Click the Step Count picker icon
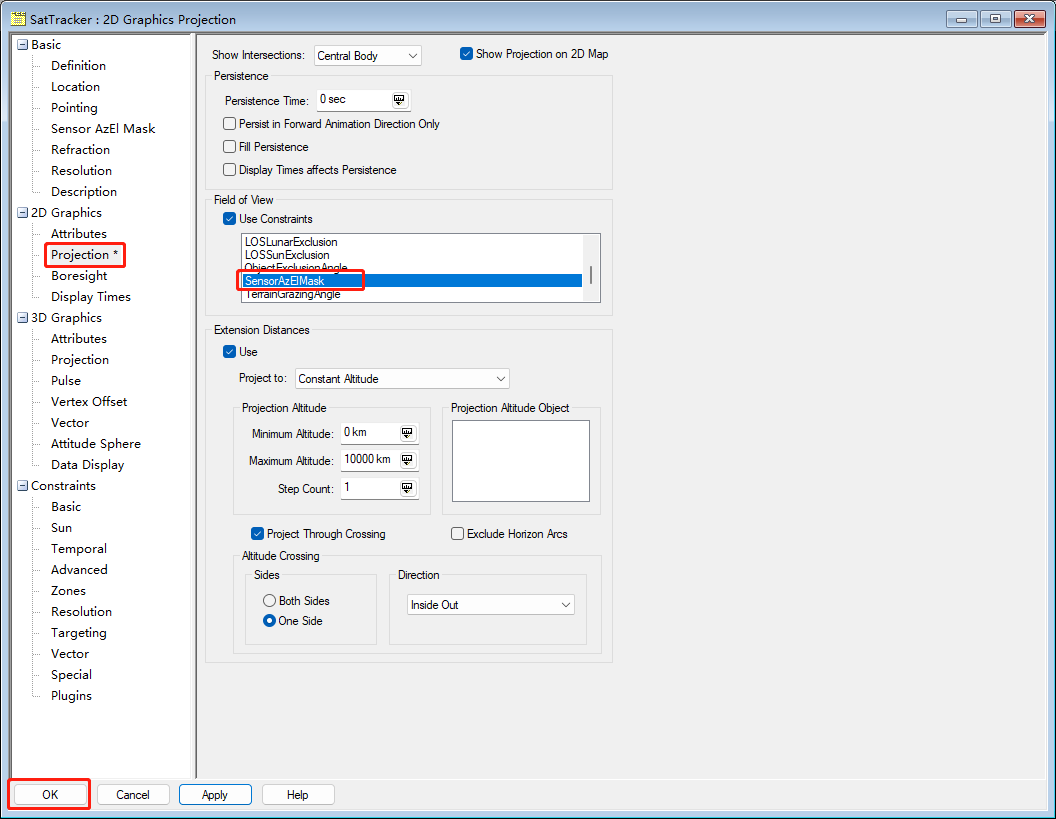Image resolution: width=1056 pixels, height=819 pixels. click(x=407, y=488)
